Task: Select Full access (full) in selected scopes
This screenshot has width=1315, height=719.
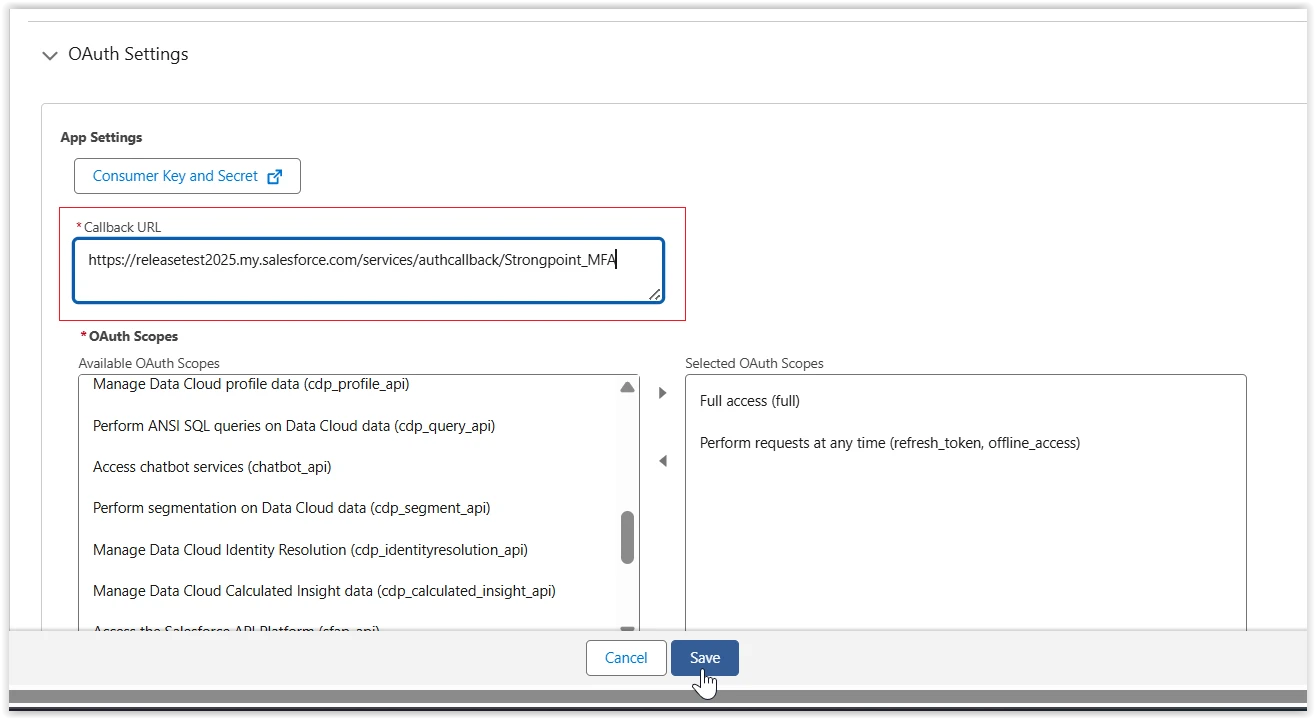Action: pos(750,401)
